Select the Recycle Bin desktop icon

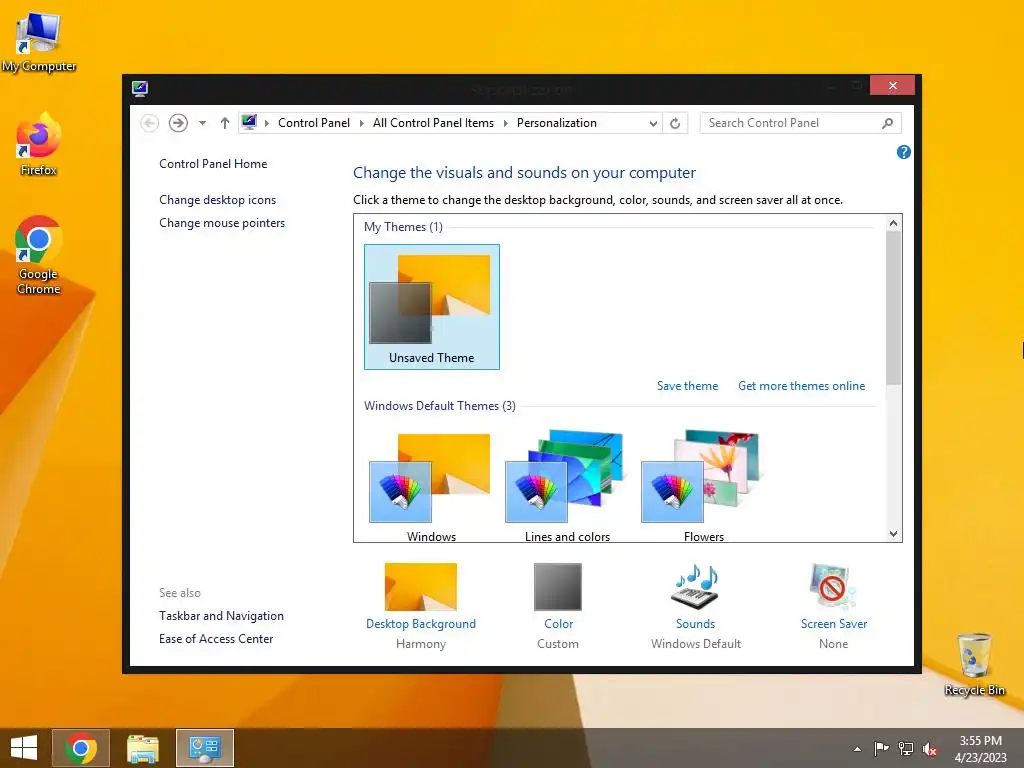coord(974,665)
